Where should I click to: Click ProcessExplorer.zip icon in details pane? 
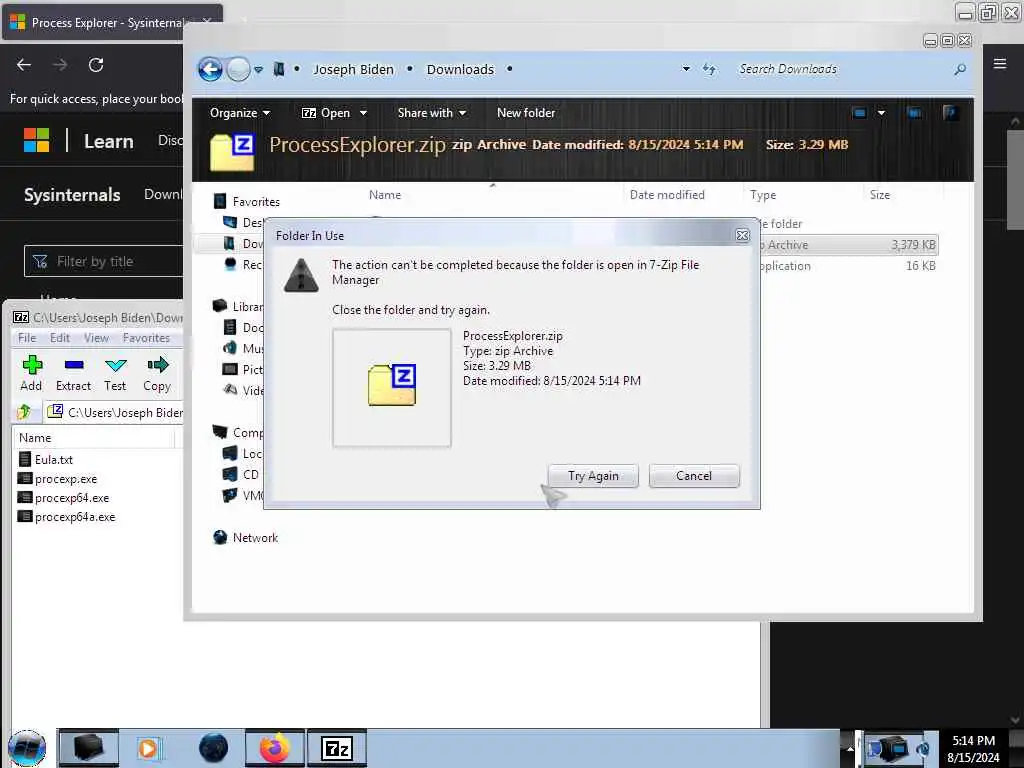232,152
